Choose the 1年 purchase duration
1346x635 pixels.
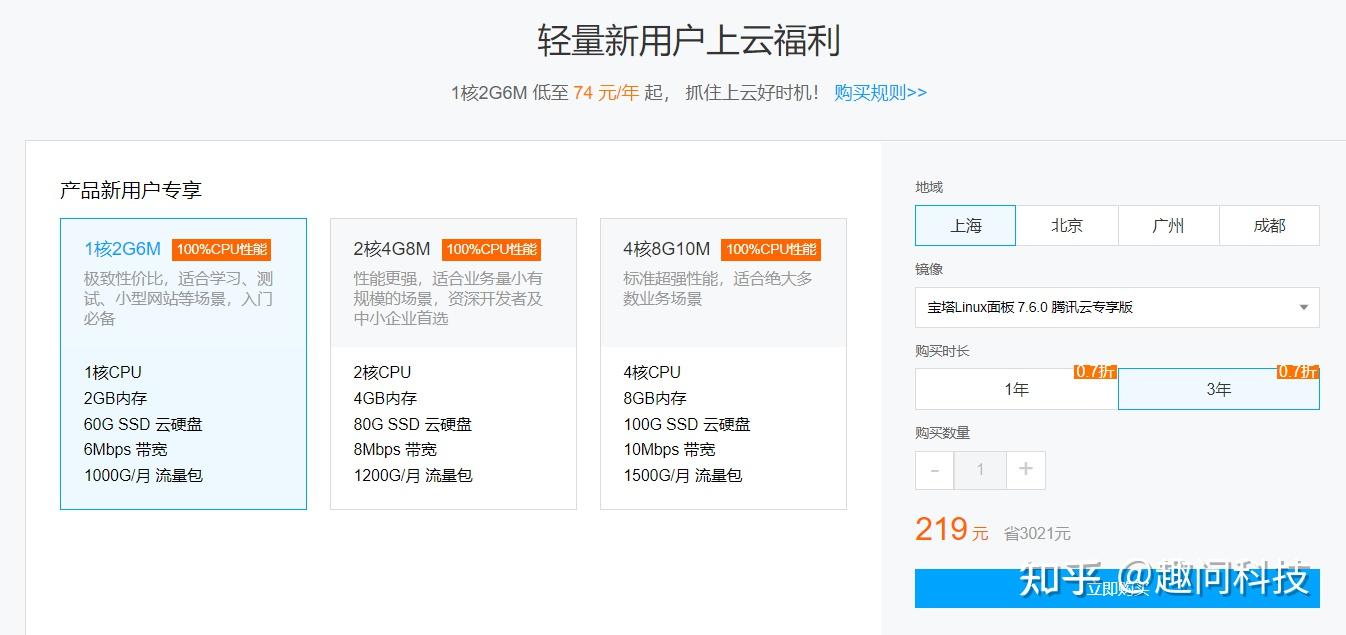pyautogui.click(x=1016, y=389)
